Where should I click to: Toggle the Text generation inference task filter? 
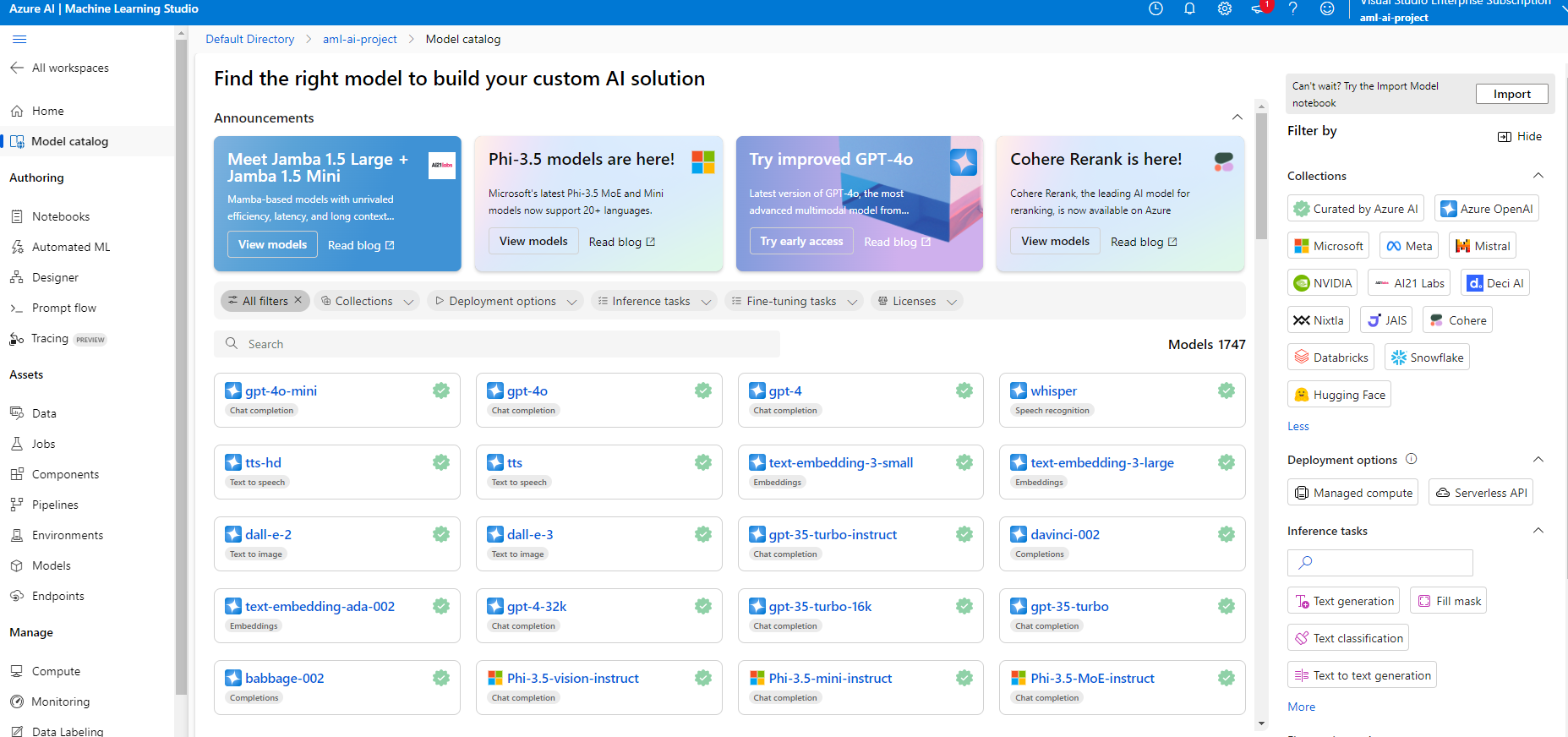1343,601
